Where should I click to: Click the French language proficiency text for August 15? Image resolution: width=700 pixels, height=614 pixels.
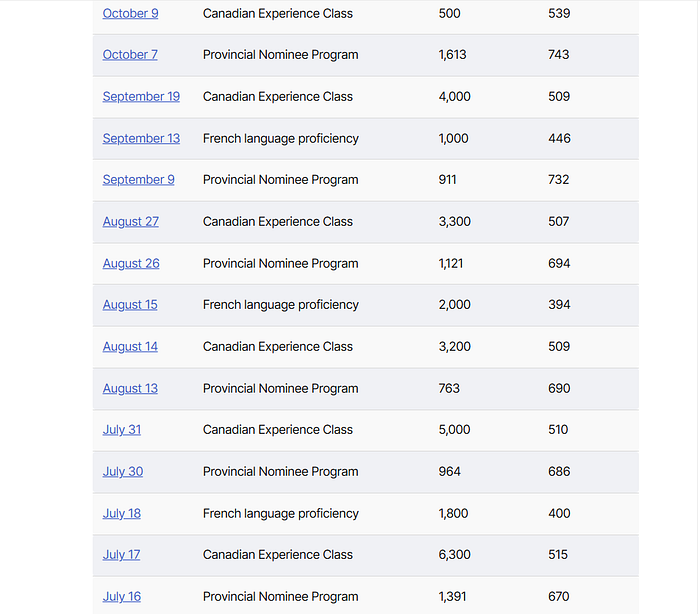280,305
